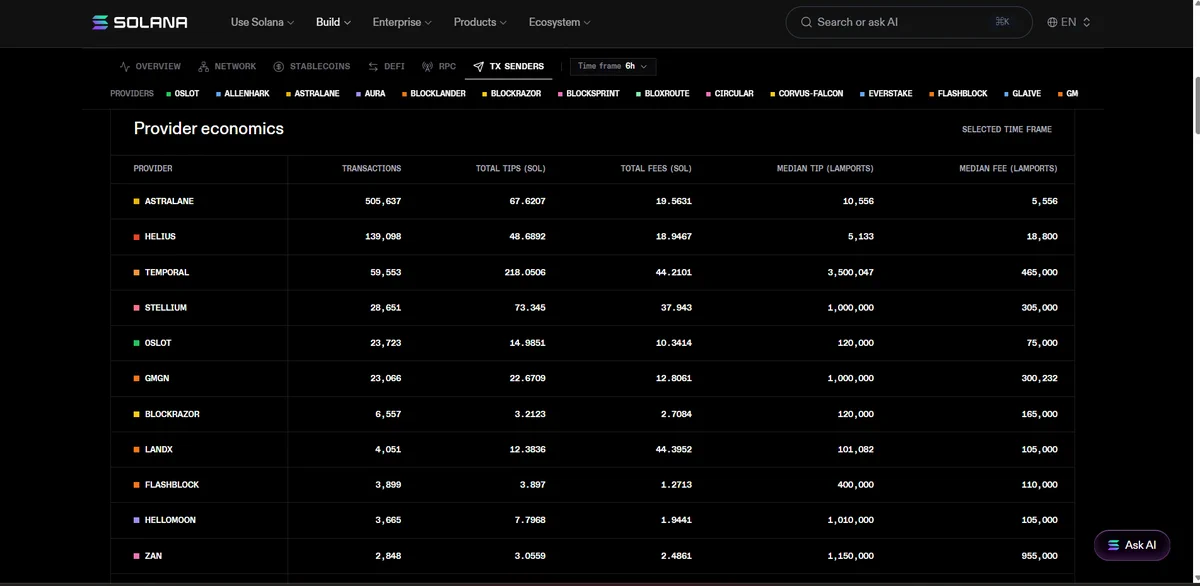Viewport: 1200px width, 586px height.
Task: Click the Solana logo
Action: coord(139,22)
